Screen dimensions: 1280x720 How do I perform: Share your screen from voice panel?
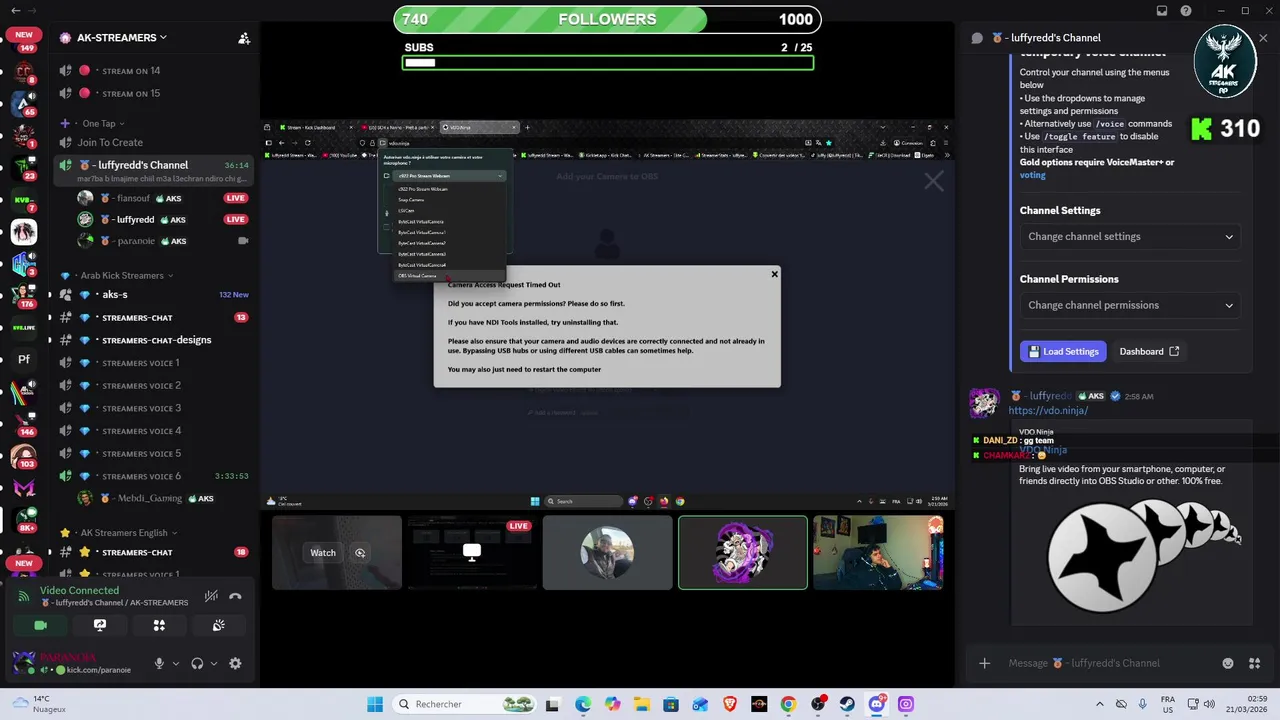tap(100, 625)
